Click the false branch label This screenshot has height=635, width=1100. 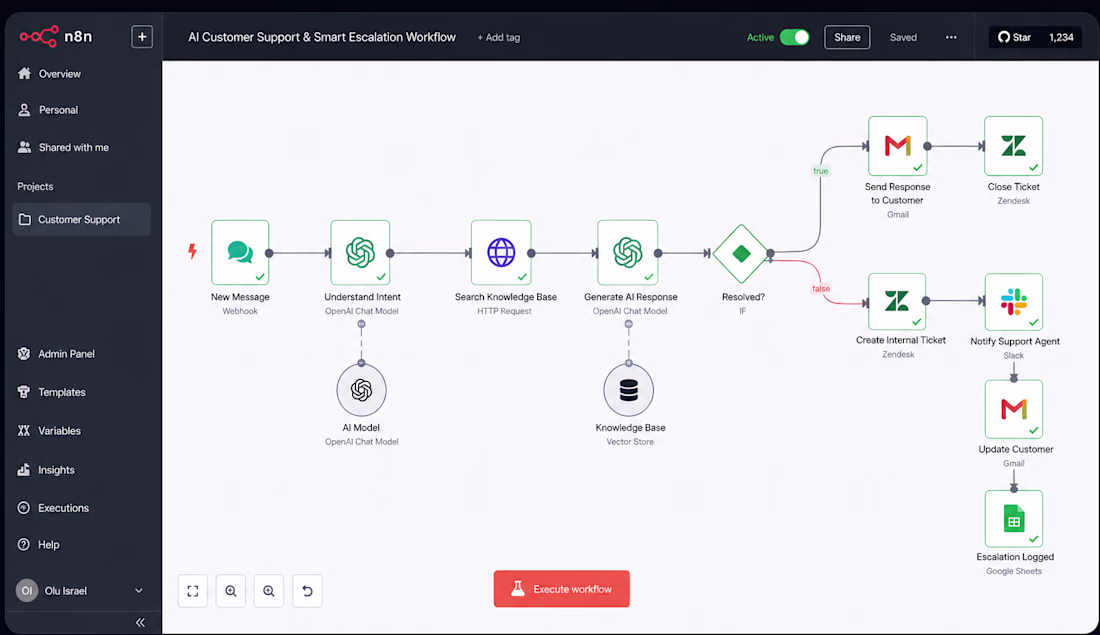(x=821, y=289)
